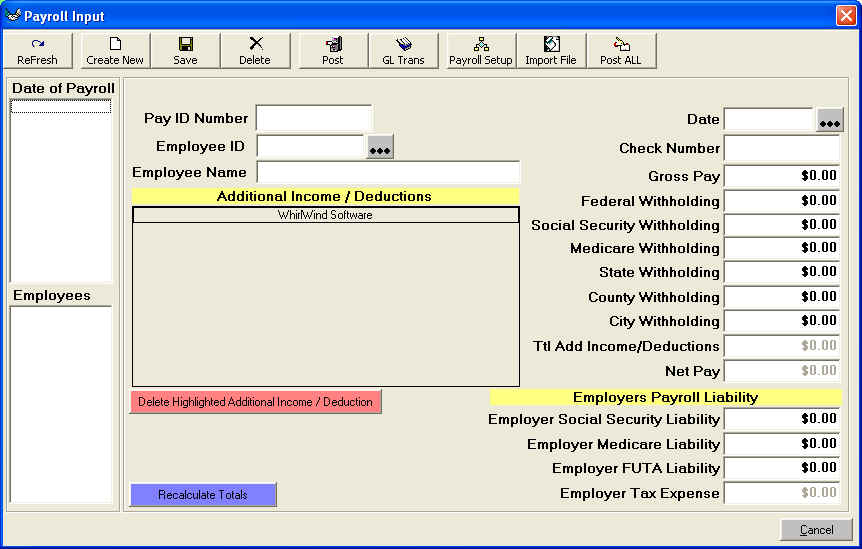Click the ReFresh toolbar icon
Image resolution: width=862 pixels, height=549 pixels.
tap(38, 44)
